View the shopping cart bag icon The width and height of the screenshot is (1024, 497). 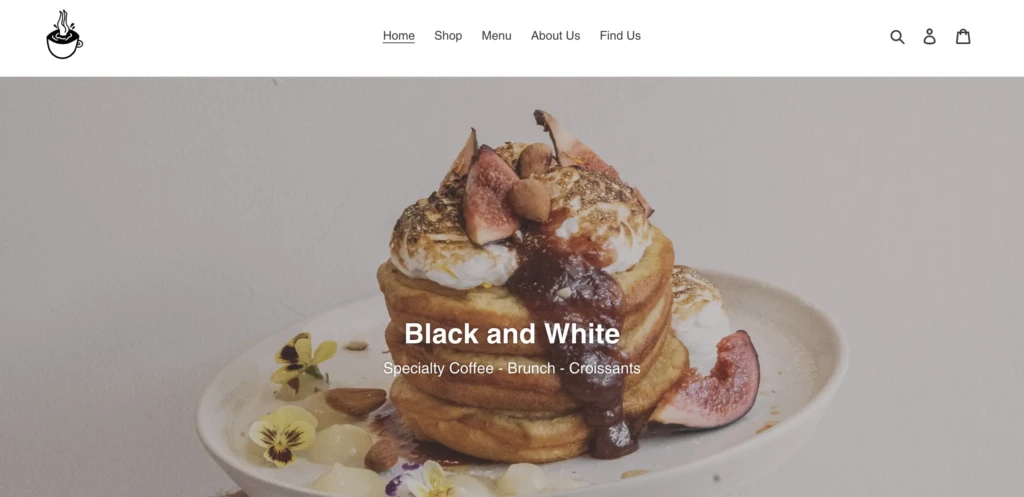coord(963,37)
